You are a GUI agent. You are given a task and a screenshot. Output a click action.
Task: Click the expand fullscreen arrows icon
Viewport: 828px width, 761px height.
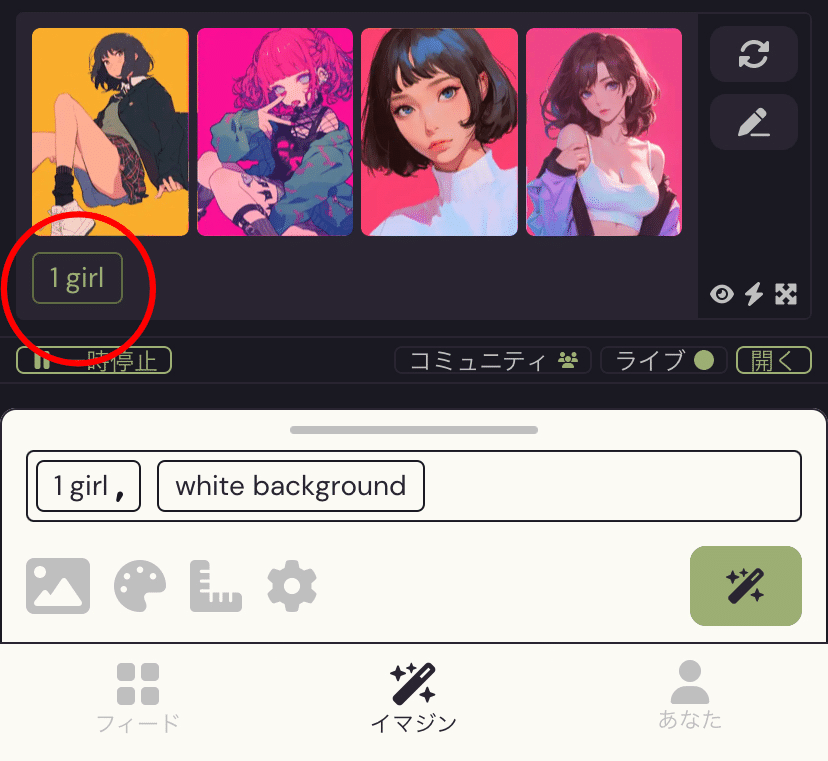[786, 294]
